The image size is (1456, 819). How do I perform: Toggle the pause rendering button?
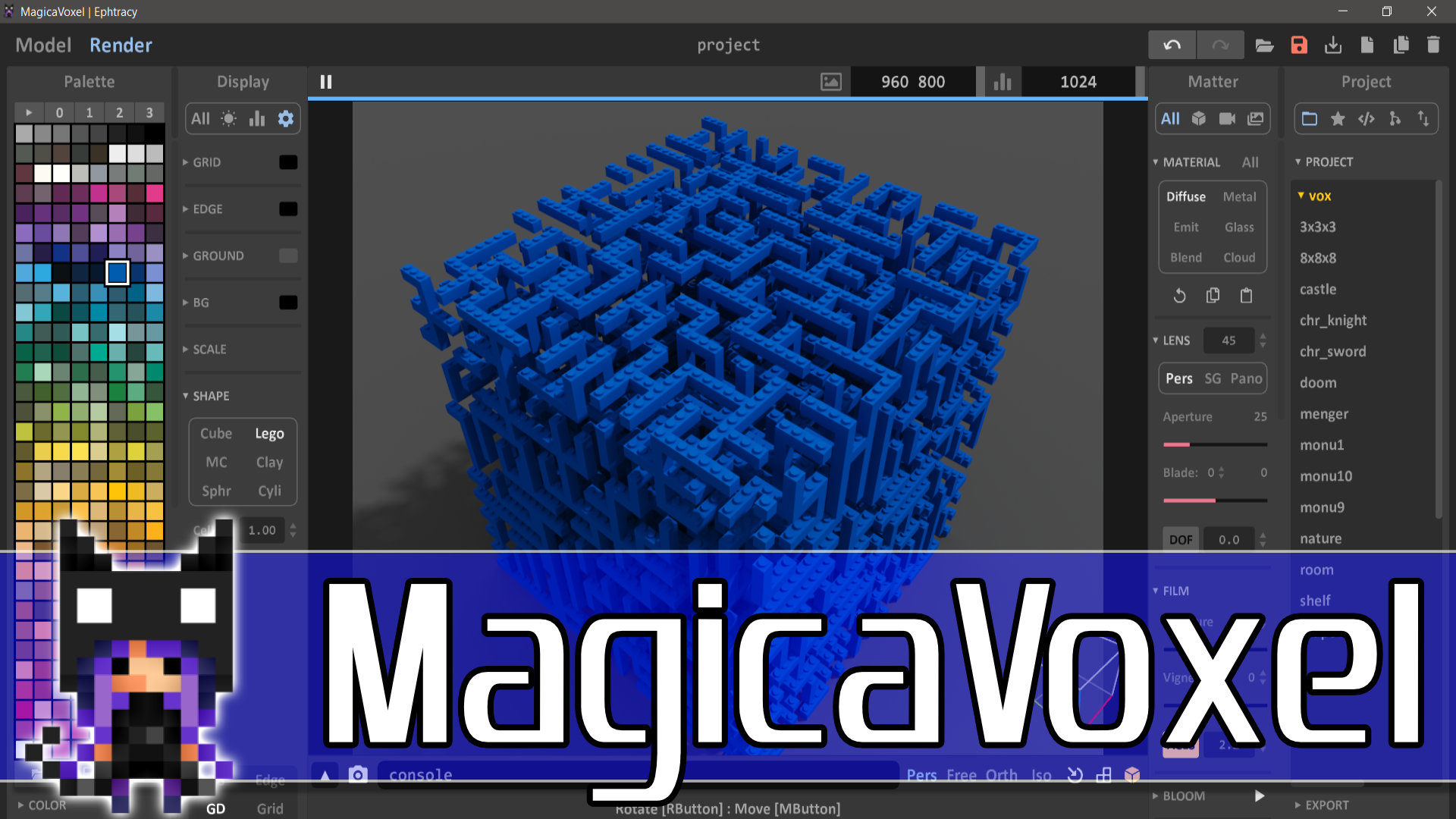point(326,81)
